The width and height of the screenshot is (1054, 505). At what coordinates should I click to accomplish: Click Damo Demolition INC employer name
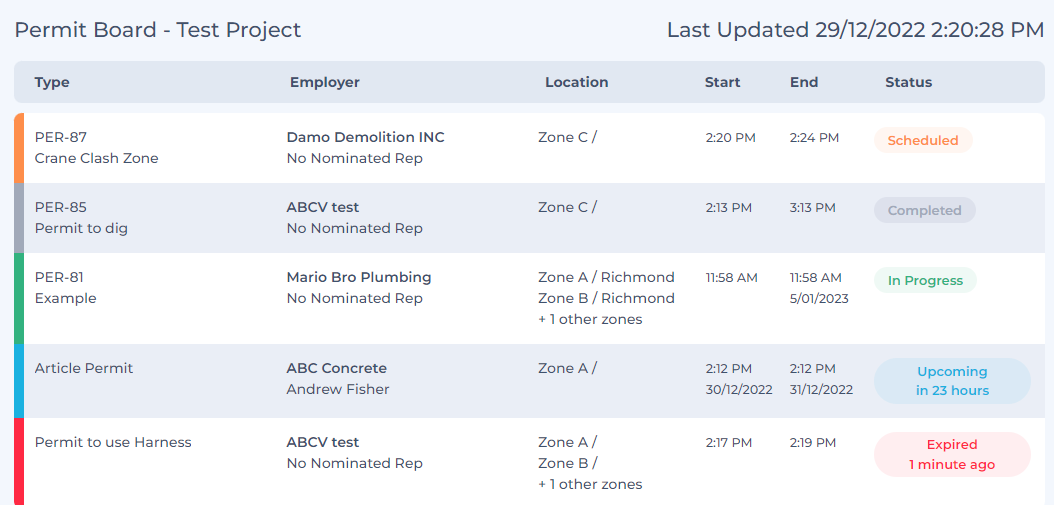coord(366,137)
